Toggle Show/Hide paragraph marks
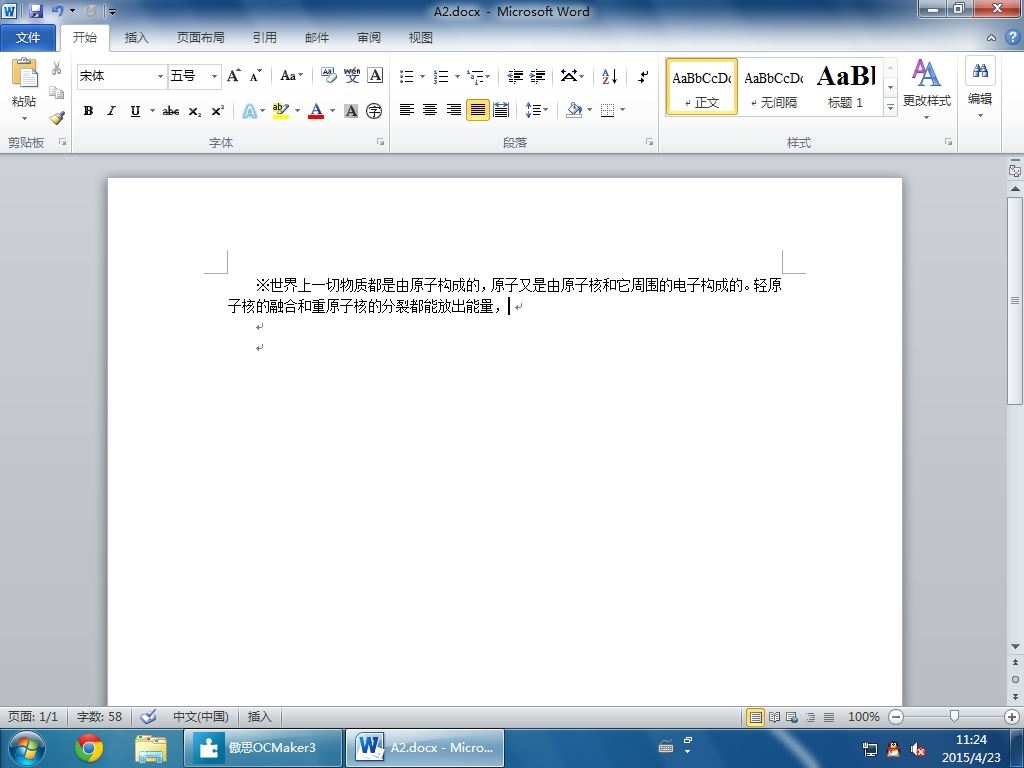 tap(643, 76)
